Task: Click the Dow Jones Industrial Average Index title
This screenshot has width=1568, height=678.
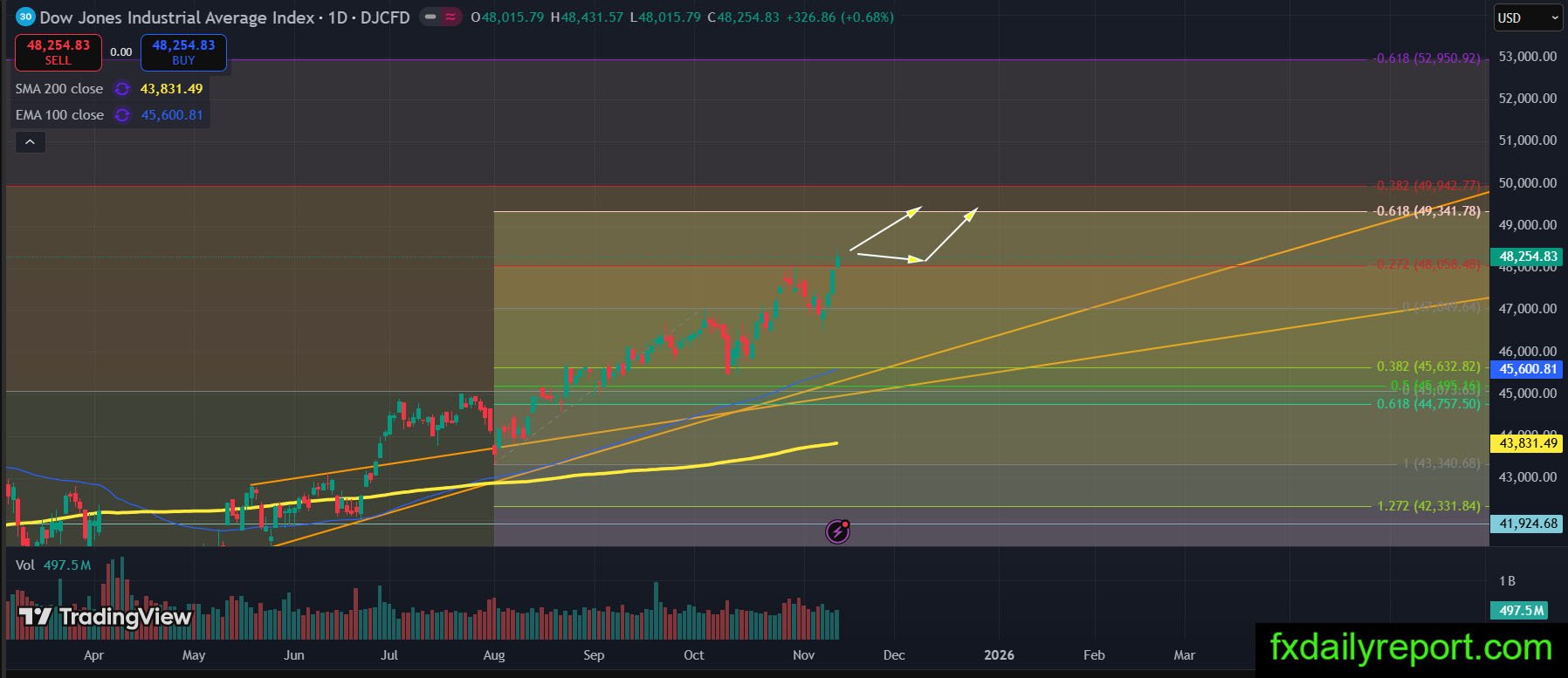Action: pyautogui.click(x=177, y=17)
